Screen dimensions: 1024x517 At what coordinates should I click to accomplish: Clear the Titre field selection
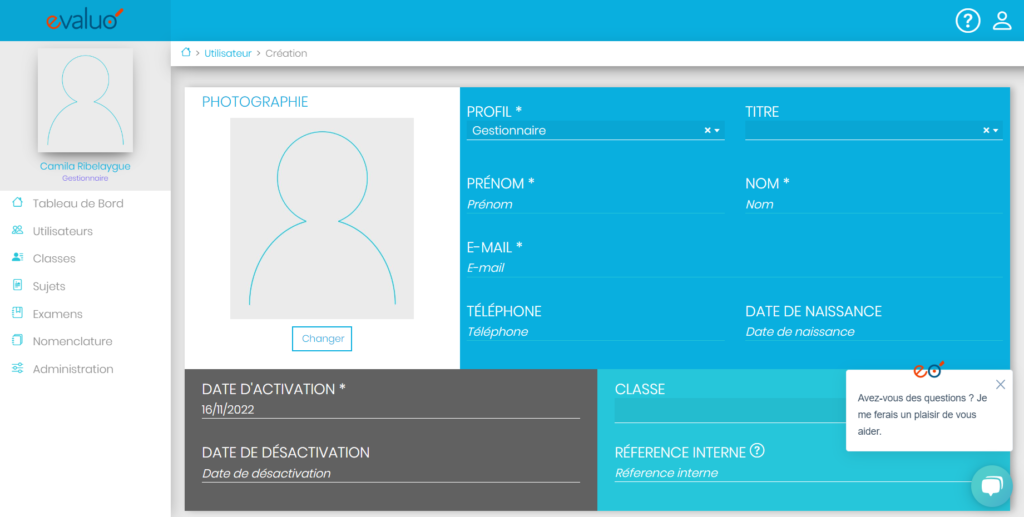click(x=985, y=130)
